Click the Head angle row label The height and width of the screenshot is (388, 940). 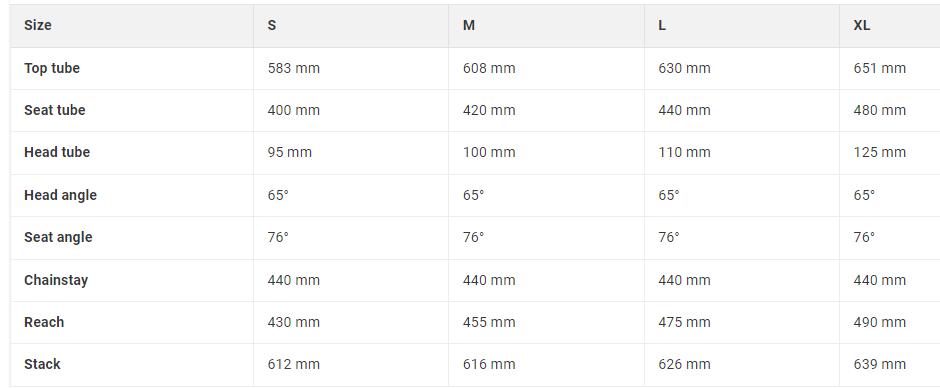[60, 195]
